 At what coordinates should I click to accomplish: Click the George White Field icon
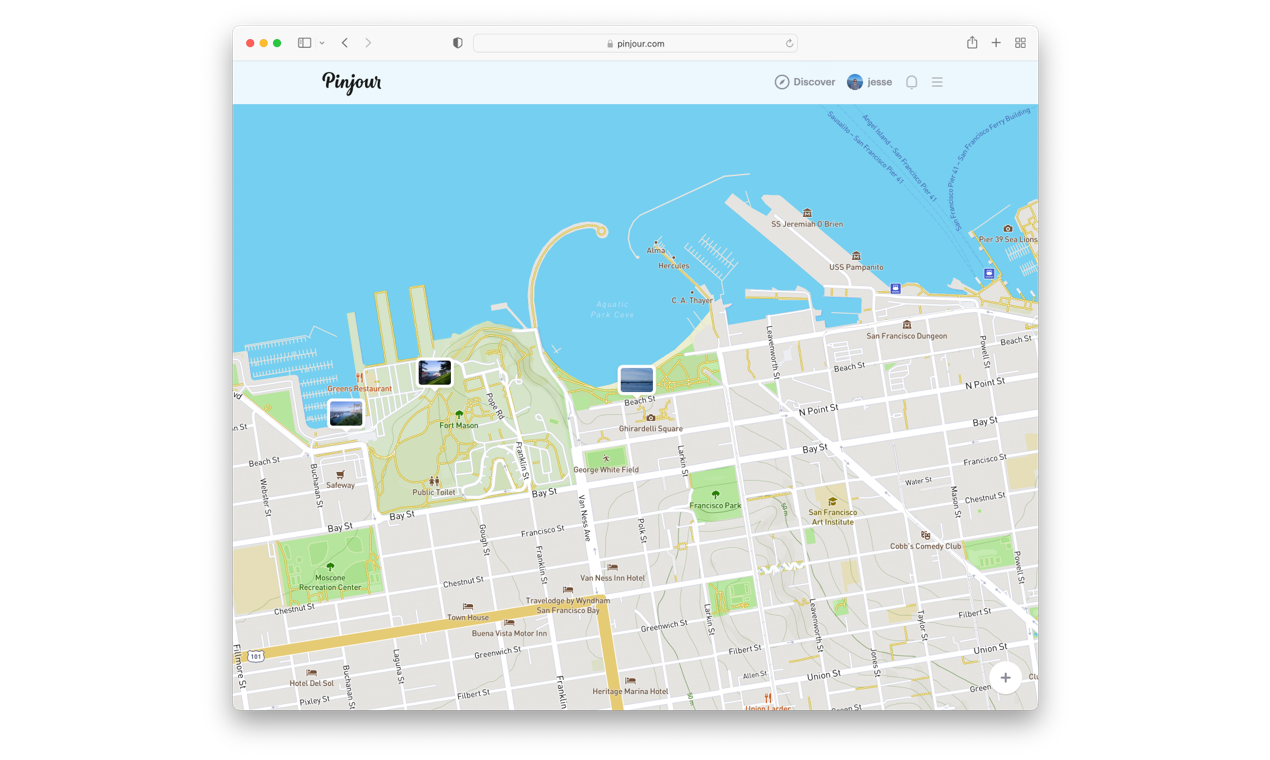click(x=605, y=459)
